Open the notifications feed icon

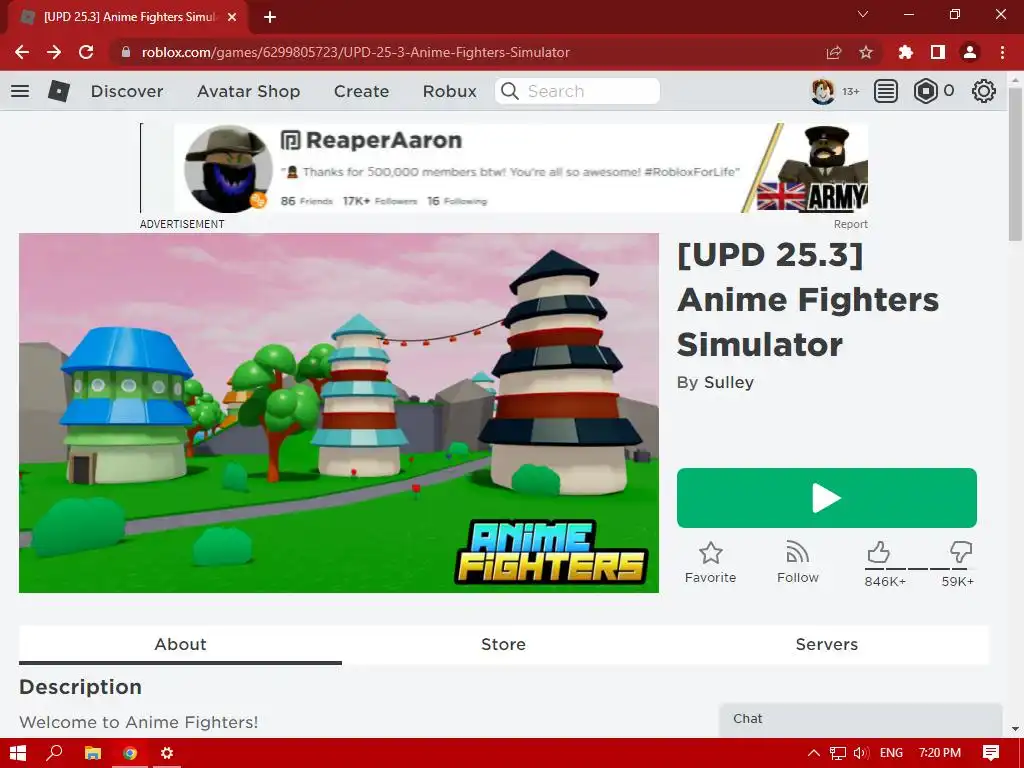[x=886, y=91]
